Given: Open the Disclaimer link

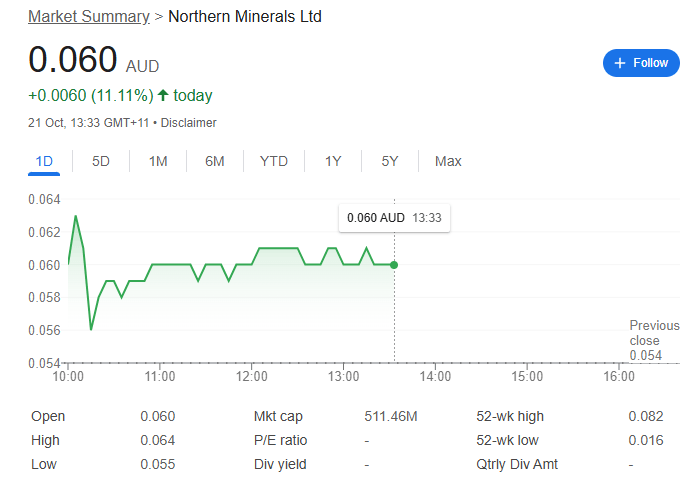Looking at the screenshot, I should point(189,123).
